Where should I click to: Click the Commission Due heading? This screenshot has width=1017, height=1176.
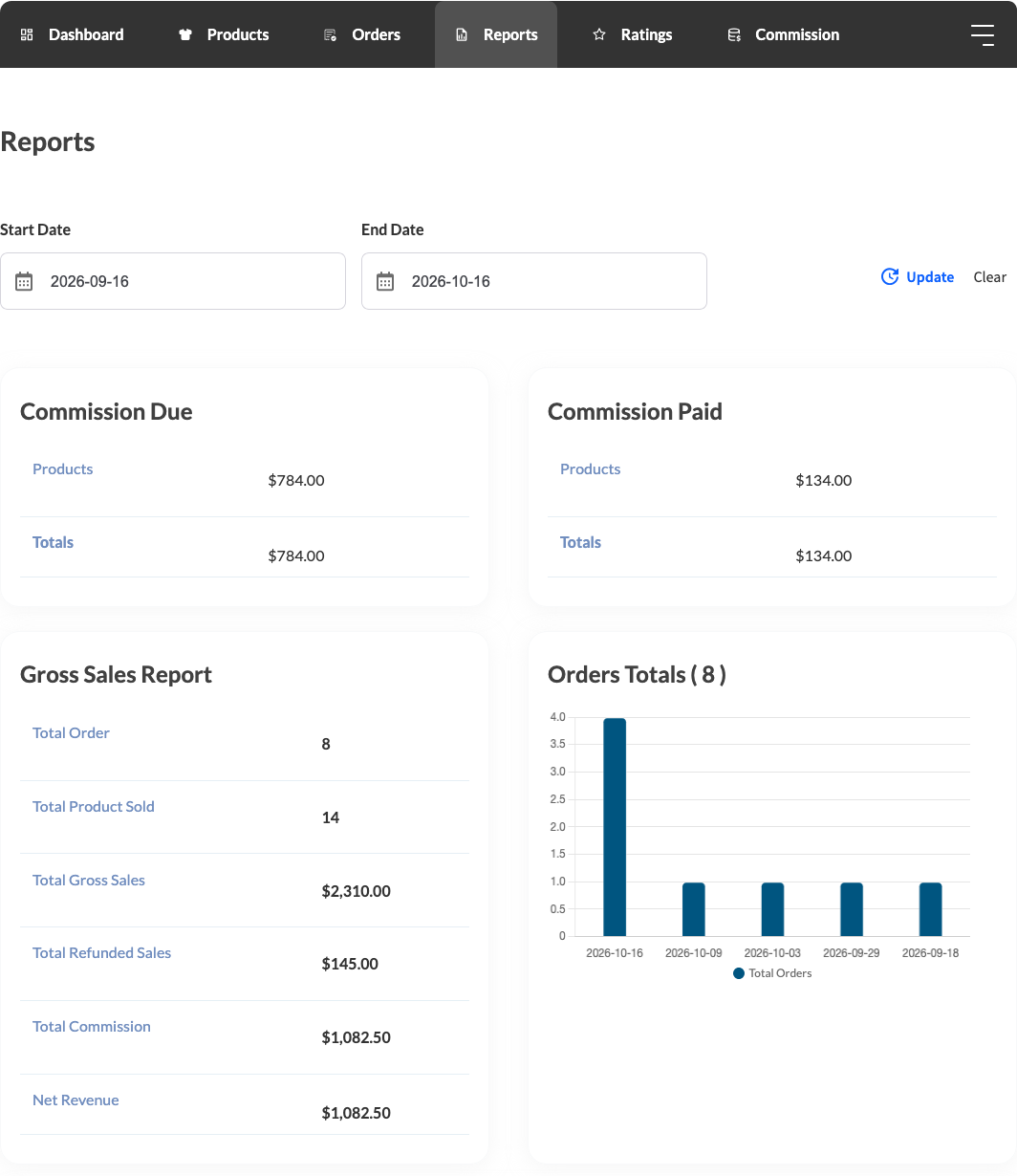tap(106, 411)
